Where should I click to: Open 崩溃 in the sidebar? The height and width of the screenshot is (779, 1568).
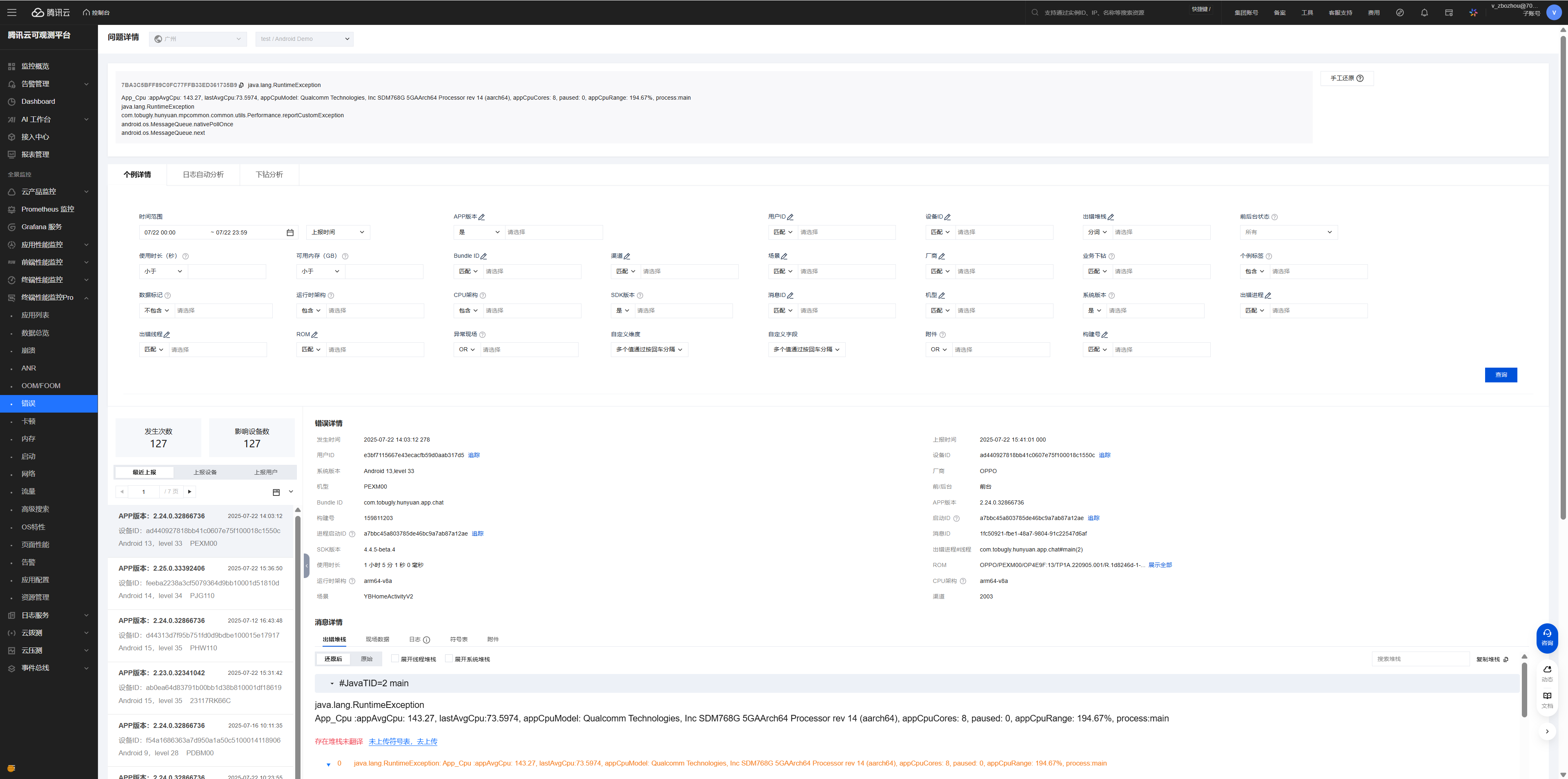click(29, 350)
